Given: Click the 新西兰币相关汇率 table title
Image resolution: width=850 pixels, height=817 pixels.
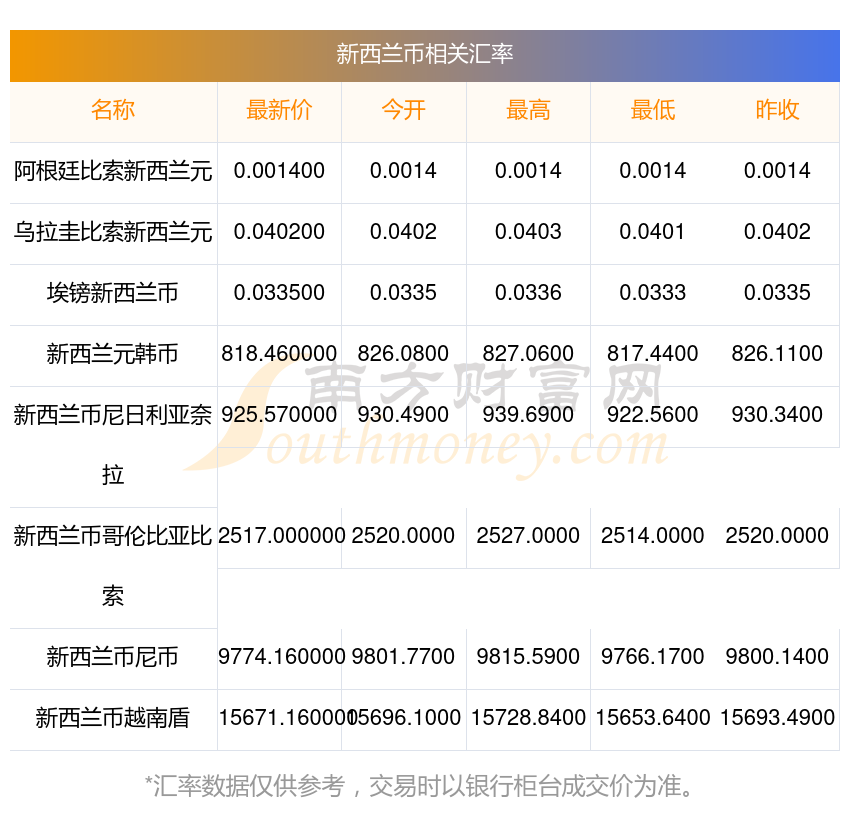Looking at the screenshot, I should click(424, 54).
